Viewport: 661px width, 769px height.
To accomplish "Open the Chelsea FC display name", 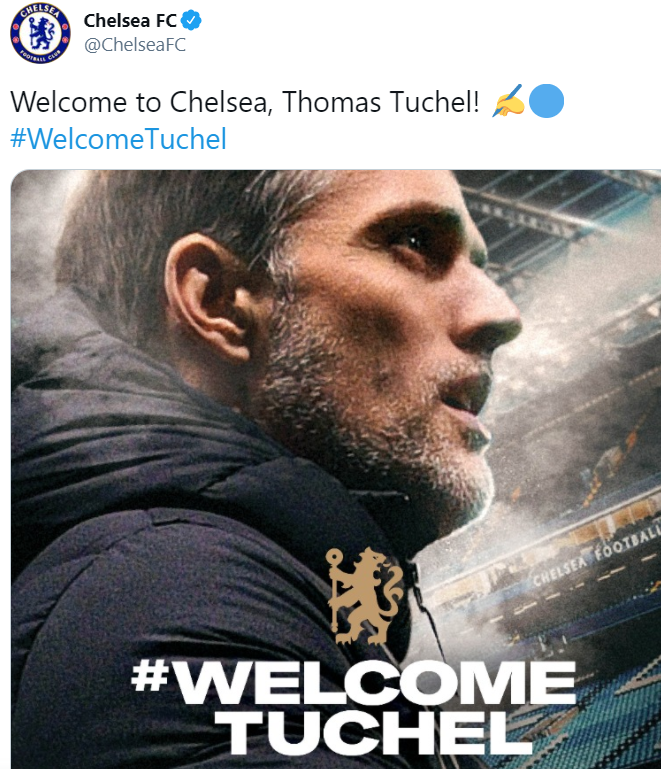I will coord(130,21).
